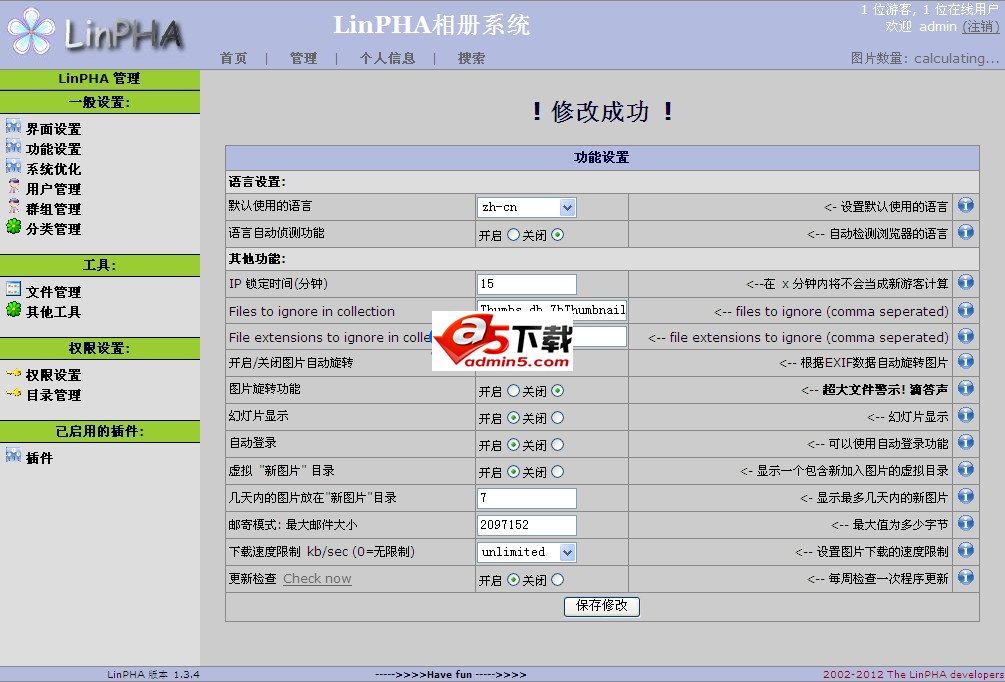Click the 保存修改 button
The height and width of the screenshot is (682, 1005).
tap(602, 606)
